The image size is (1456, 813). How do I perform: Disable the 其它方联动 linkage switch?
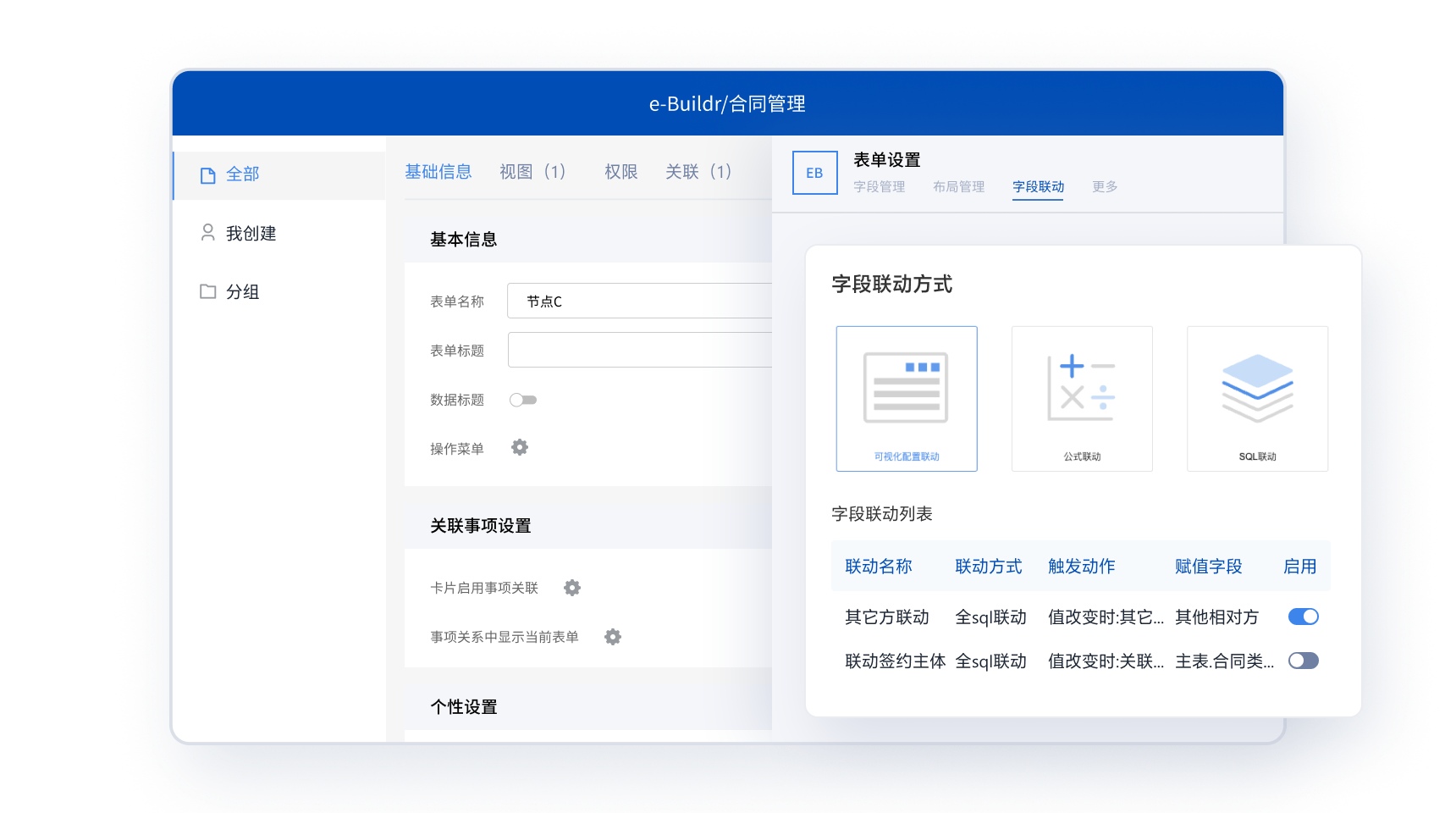point(1304,617)
